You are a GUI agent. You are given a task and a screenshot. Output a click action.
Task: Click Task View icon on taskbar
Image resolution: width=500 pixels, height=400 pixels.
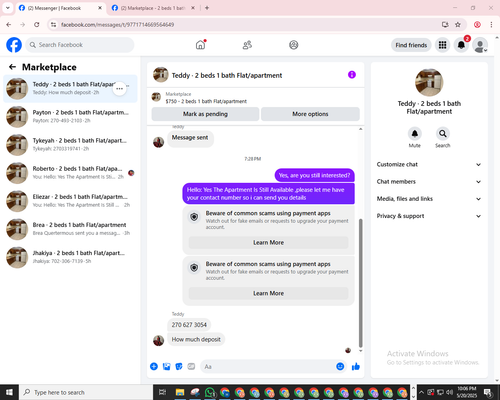coord(162,392)
